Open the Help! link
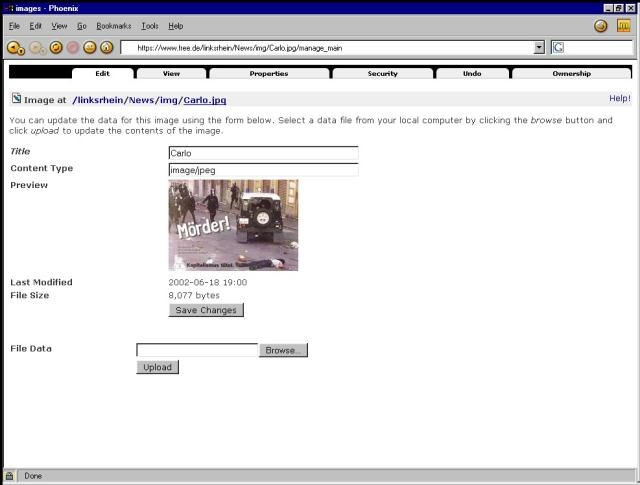640x485 pixels. click(619, 98)
